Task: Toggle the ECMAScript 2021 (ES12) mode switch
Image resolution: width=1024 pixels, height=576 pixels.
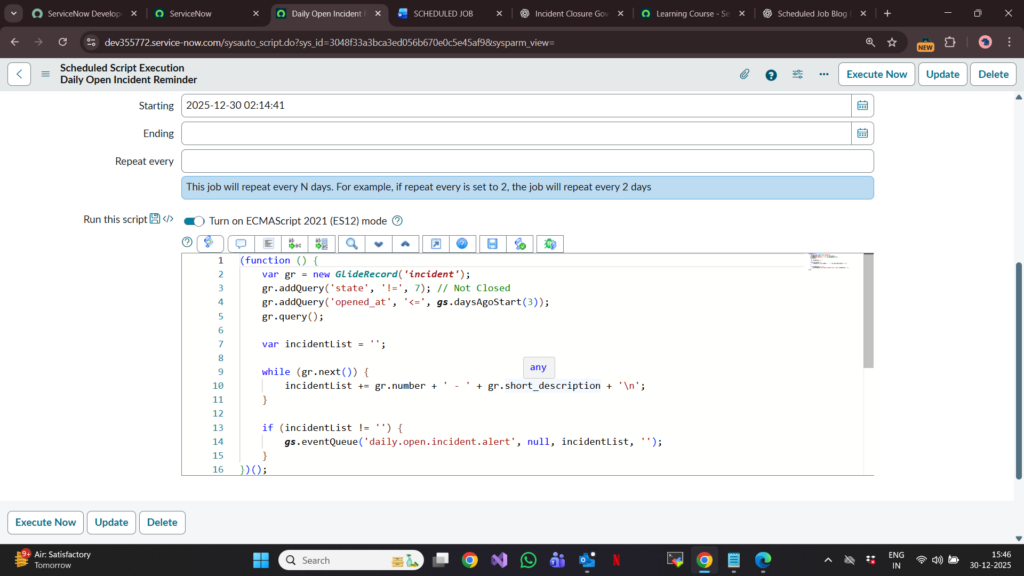Action: click(194, 221)
